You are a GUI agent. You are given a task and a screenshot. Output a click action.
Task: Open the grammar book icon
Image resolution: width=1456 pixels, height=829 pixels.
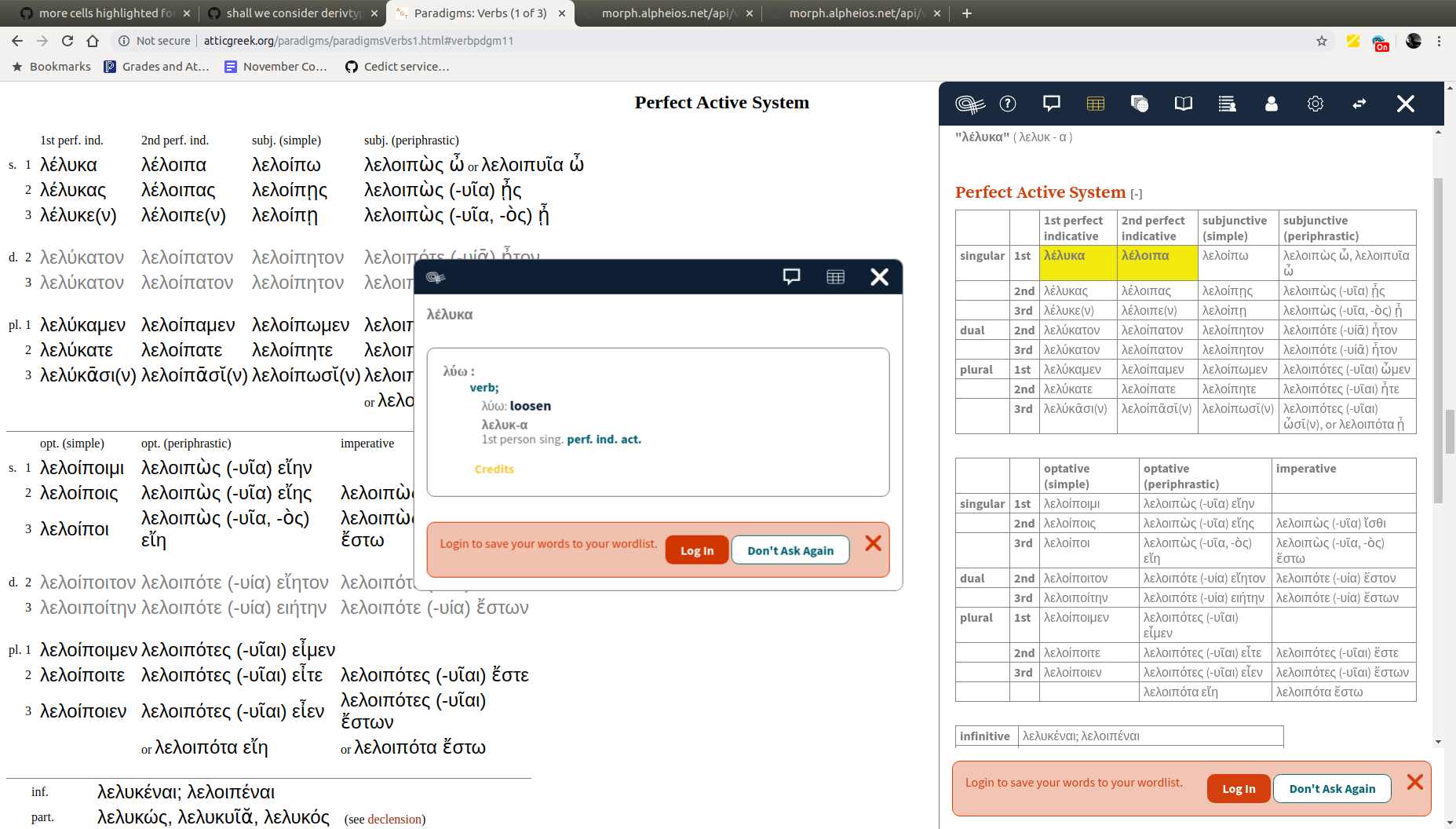click(x=1184, y=103)
